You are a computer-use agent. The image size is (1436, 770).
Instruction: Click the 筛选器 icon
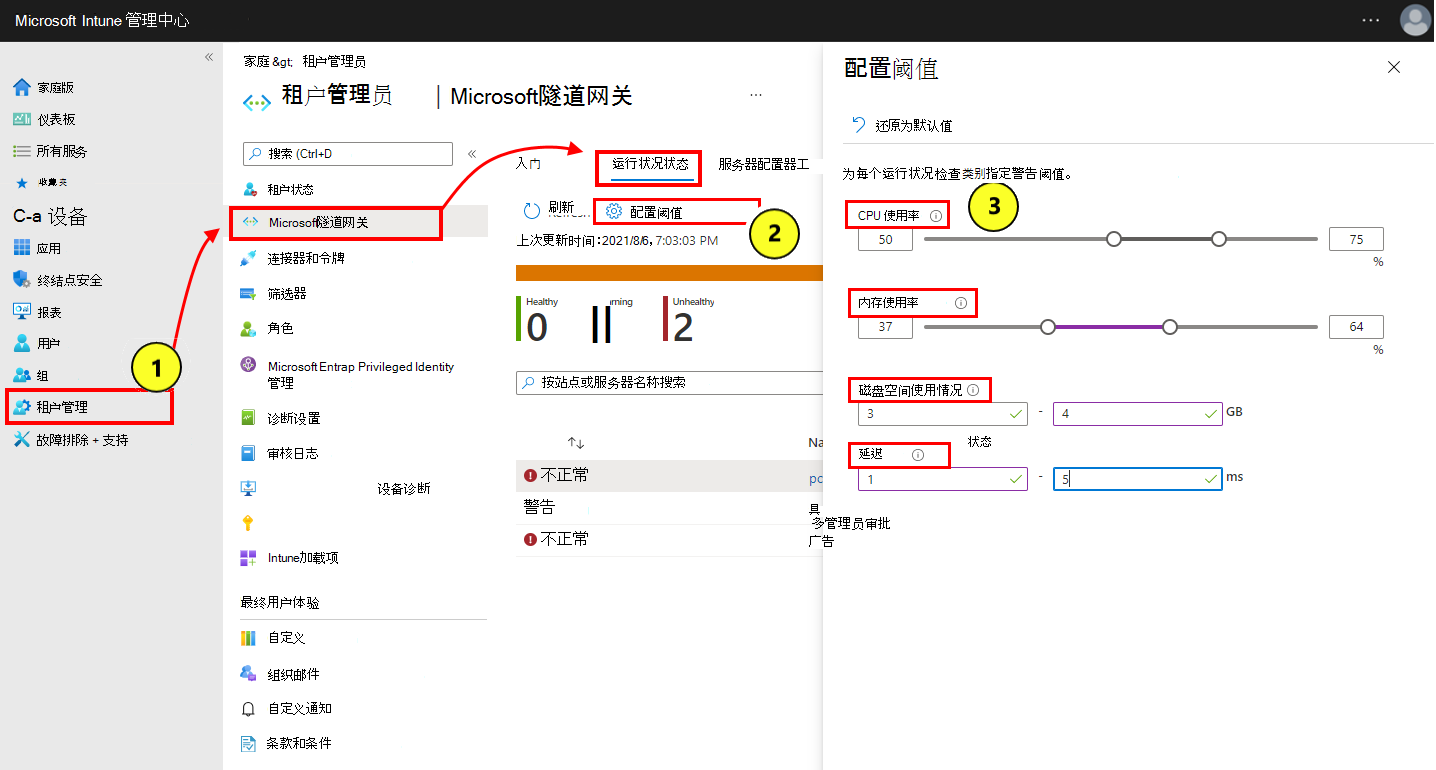(248, 293)
